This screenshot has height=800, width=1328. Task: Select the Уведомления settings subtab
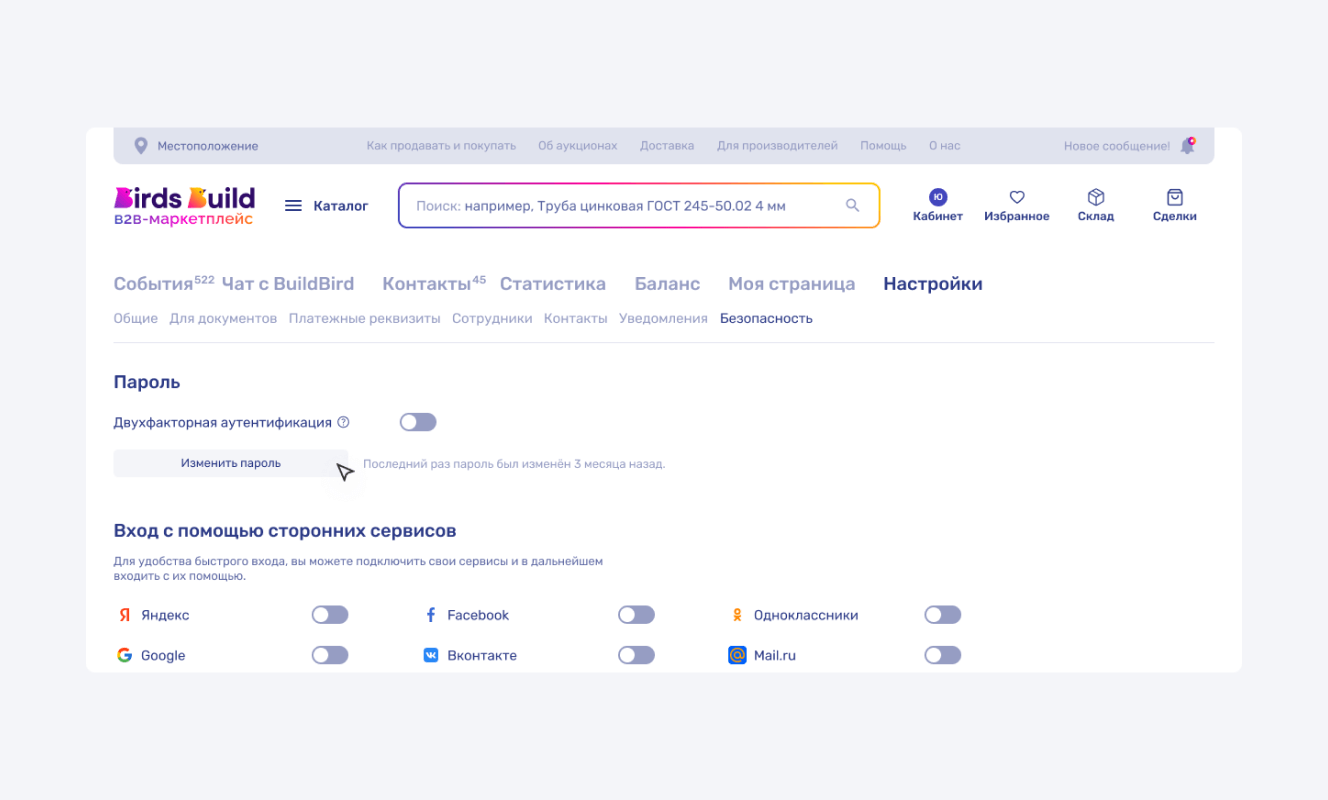coord(663,318)
